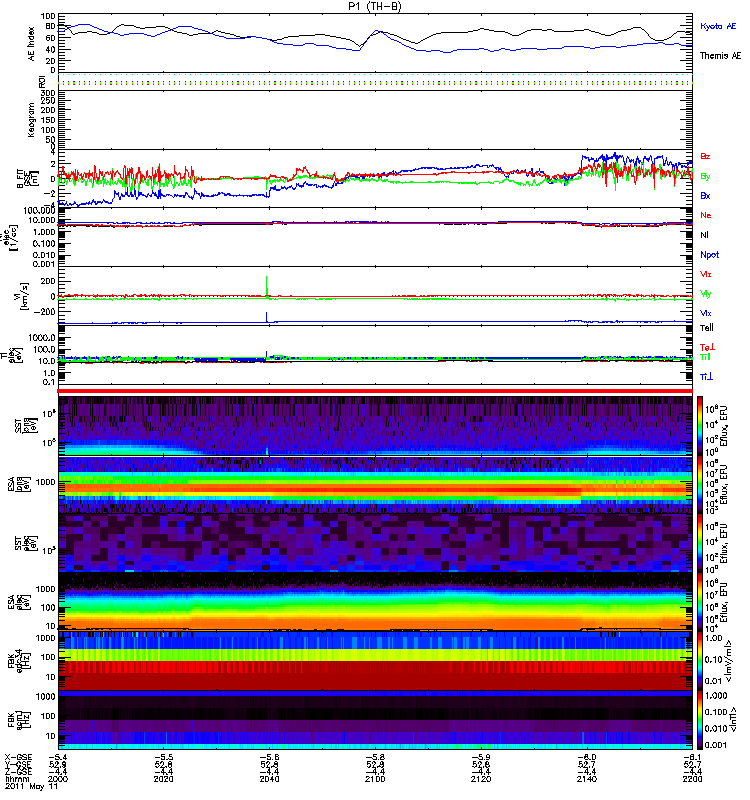The image size is (750, 800).
Task: Select the blue Npot legend label
Action: point(709,255)
